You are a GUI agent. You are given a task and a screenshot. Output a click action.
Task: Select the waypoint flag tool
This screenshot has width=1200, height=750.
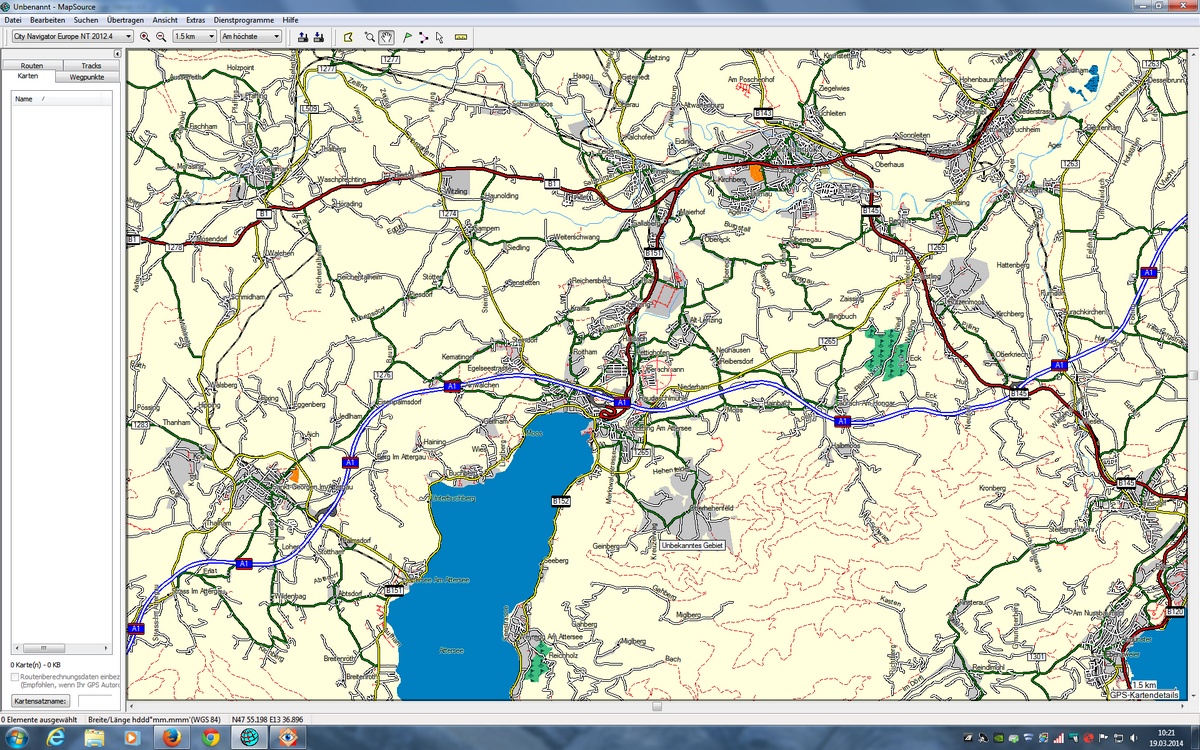pyautogui.click(x=407, y=36)
